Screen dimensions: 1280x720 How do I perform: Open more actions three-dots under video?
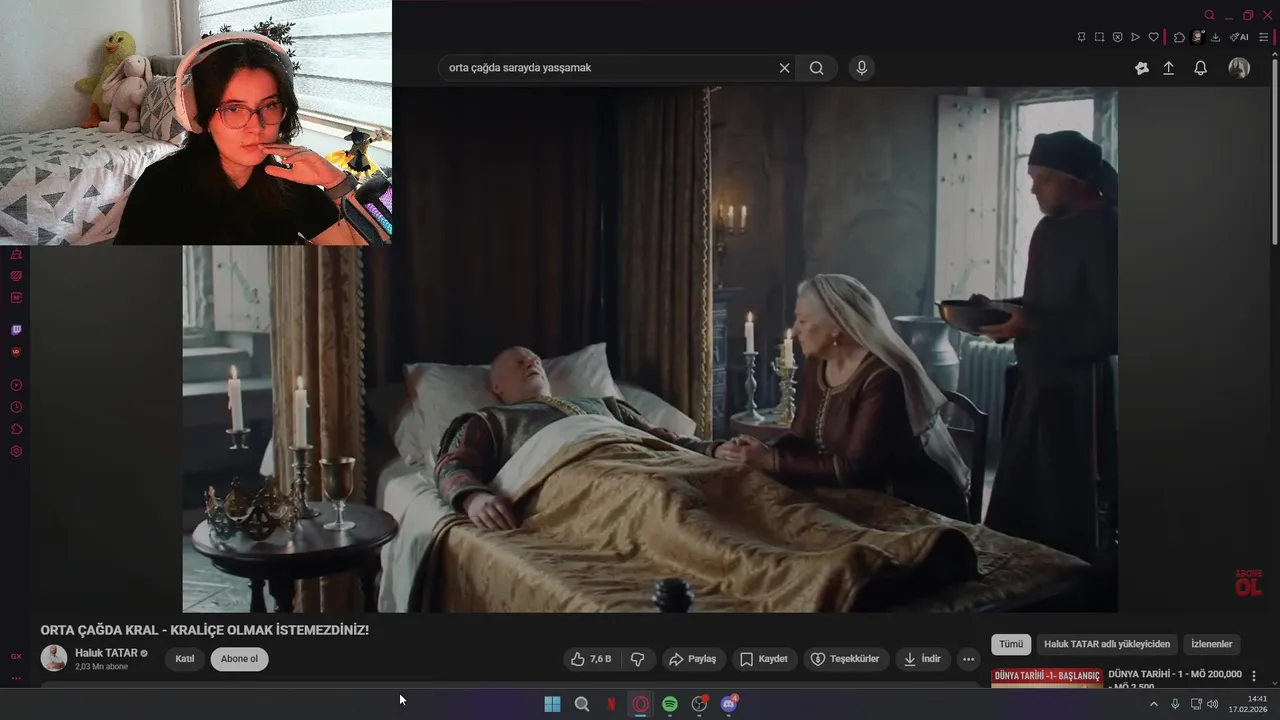968,659
